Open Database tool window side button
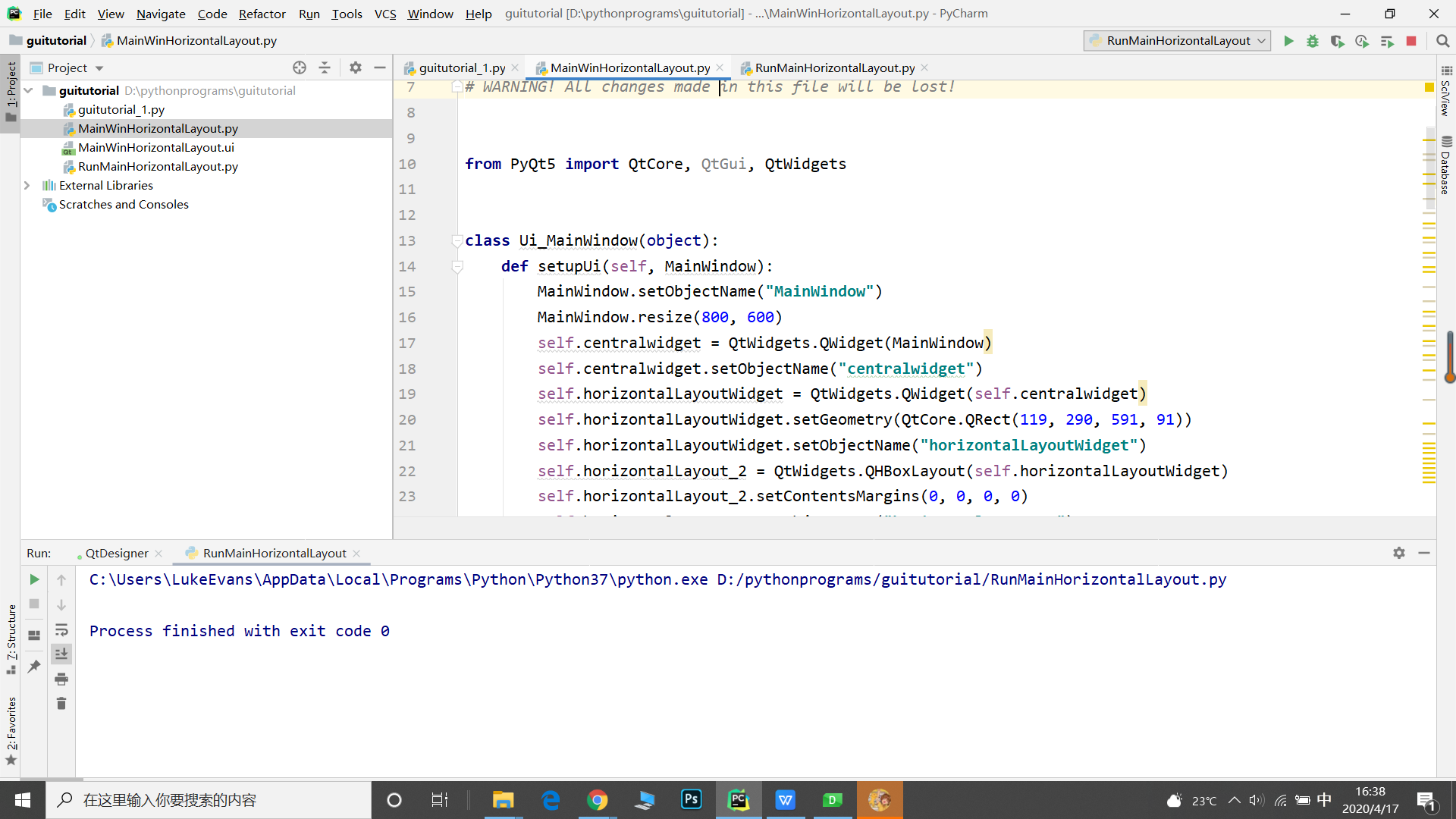 [x=1446, y=165]
